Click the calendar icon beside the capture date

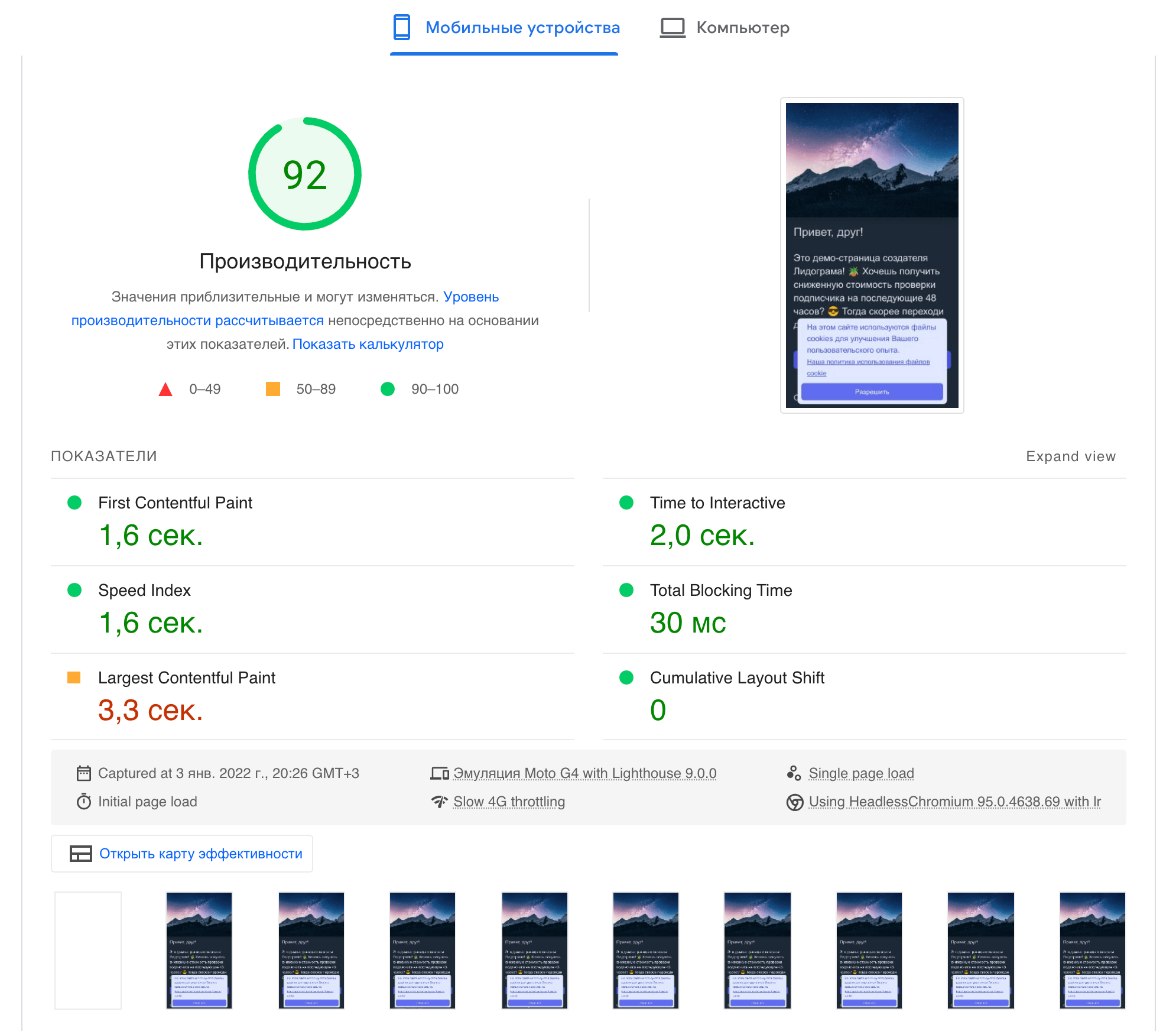coord(83,773)
